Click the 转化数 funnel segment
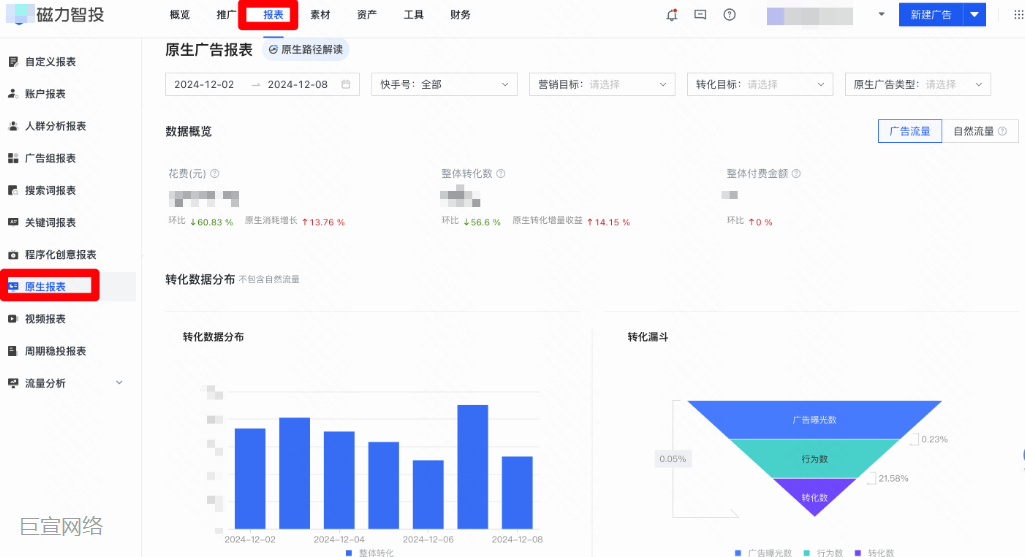Viewport: 1025px width, 557px height. (815, 497)
